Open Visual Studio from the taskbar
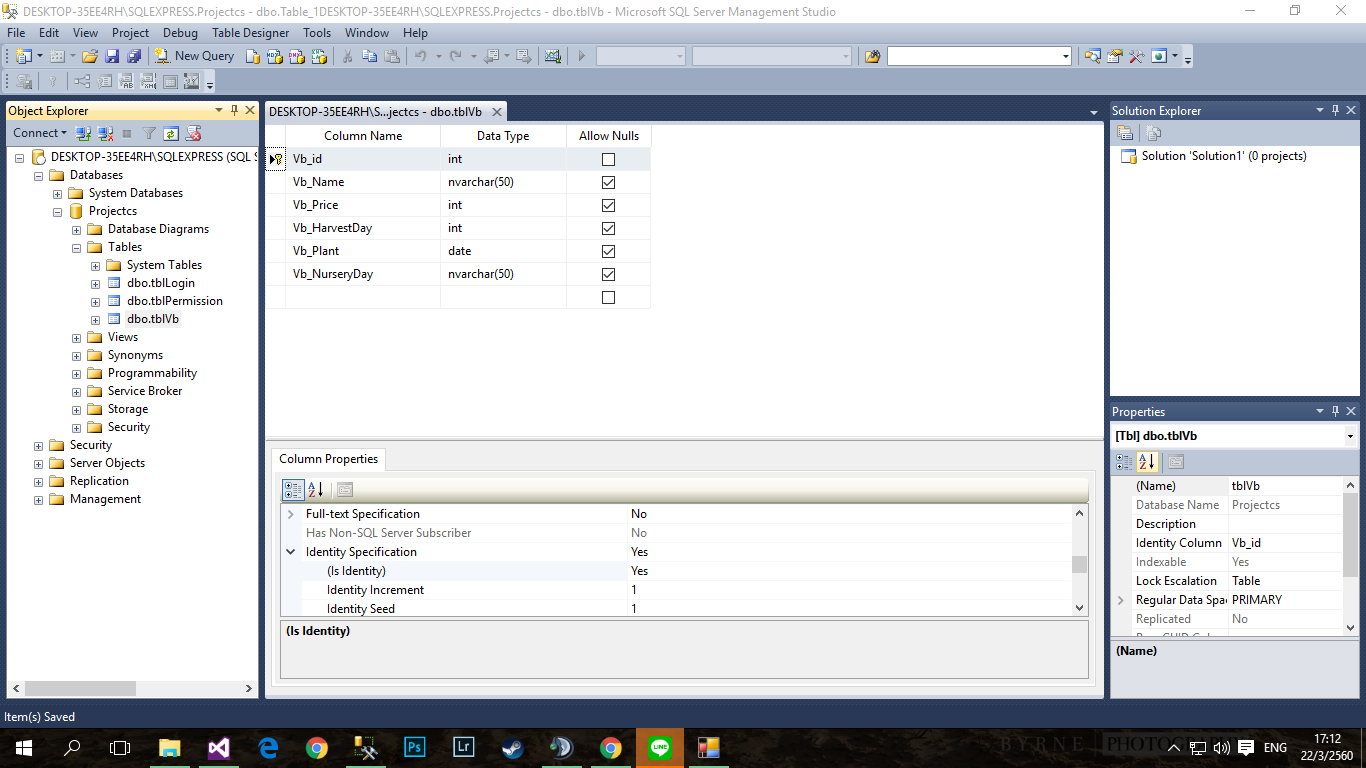Screen dimensions: 1366x768 [x=218, y=747]
